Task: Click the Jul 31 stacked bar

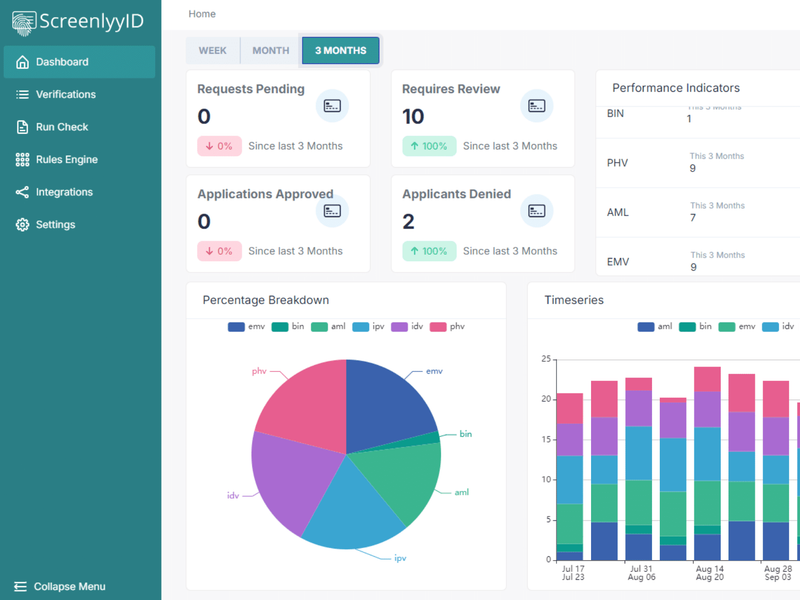Action: coord(639,470)
